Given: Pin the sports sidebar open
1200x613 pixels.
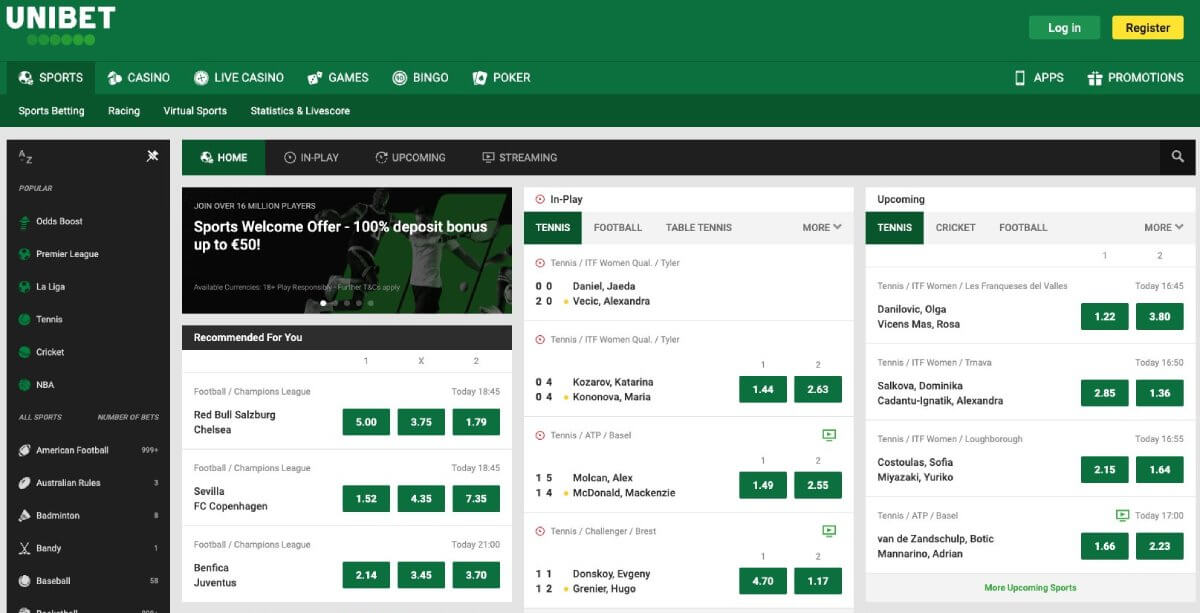Looking at the screenshot, I should (x=154, y=157).
